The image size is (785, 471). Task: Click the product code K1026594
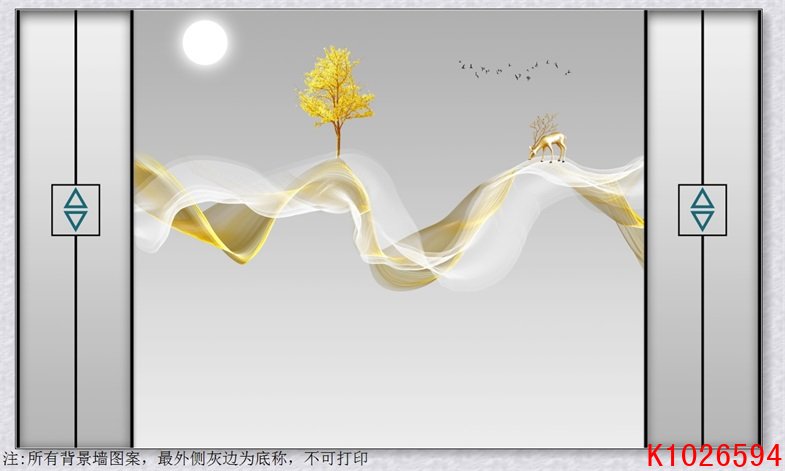pos(714,456)
